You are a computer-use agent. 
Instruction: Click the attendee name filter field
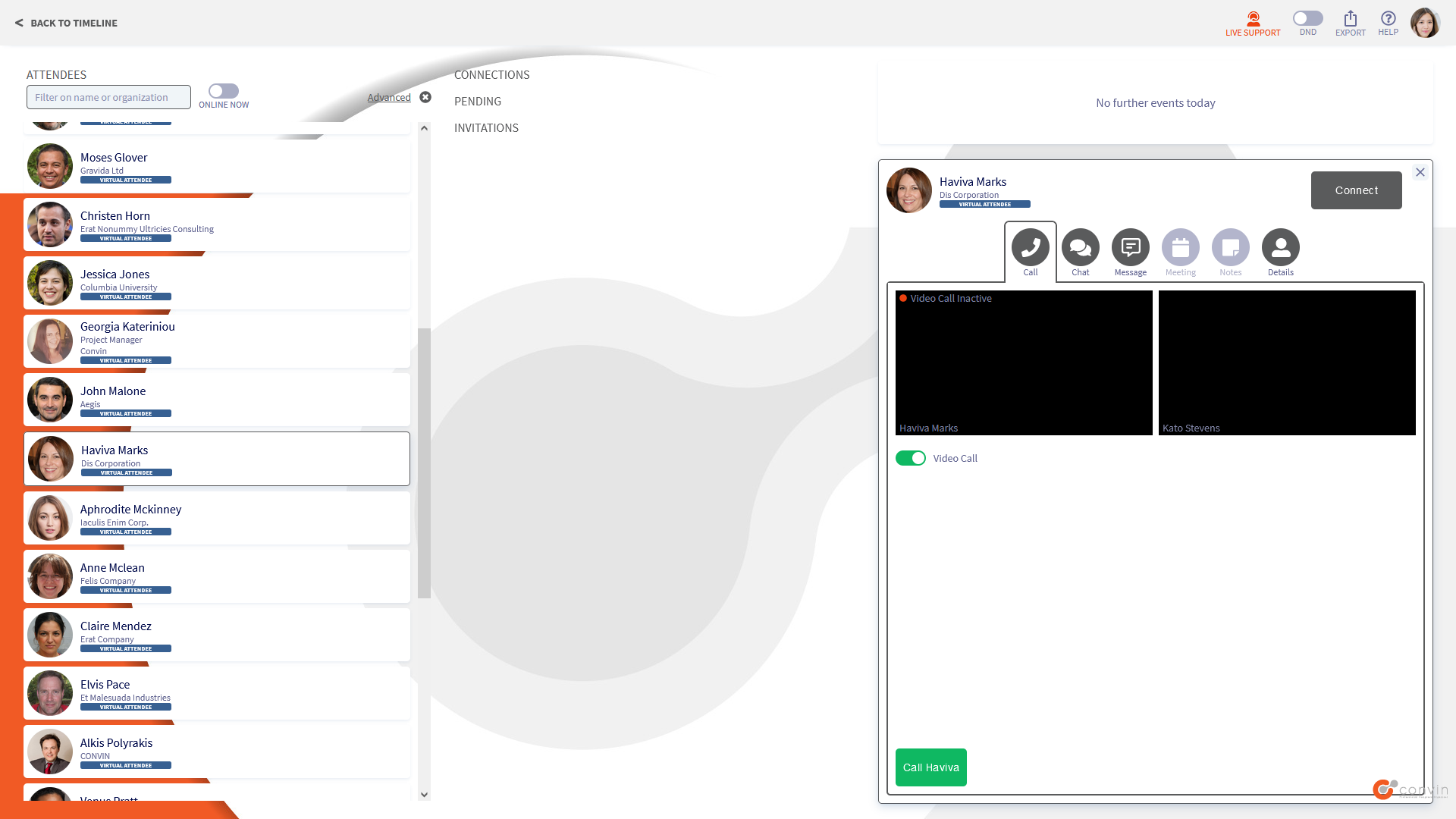(108, 97)
